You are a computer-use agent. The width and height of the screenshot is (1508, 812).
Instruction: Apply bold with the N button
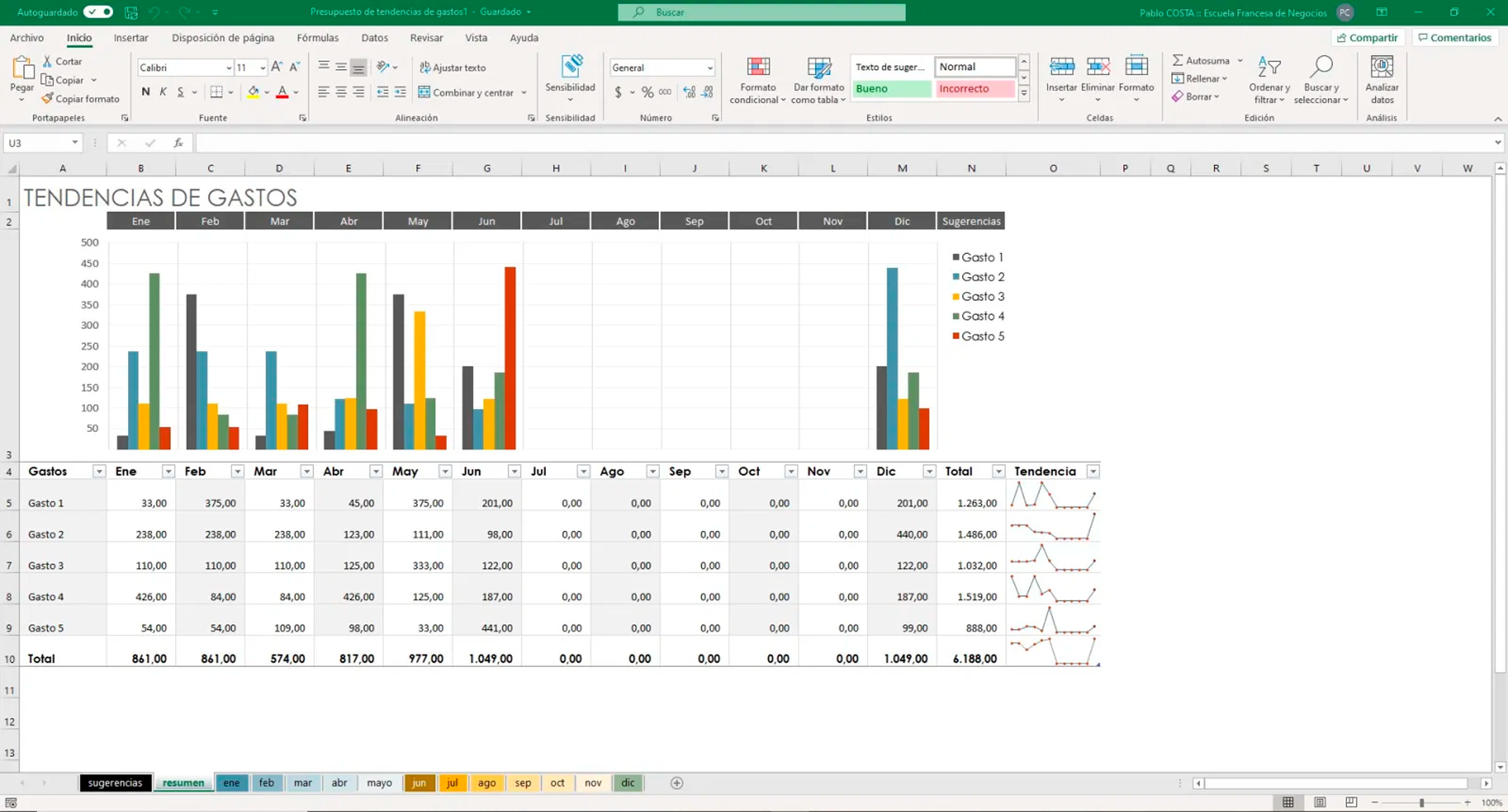coord(145,92)
